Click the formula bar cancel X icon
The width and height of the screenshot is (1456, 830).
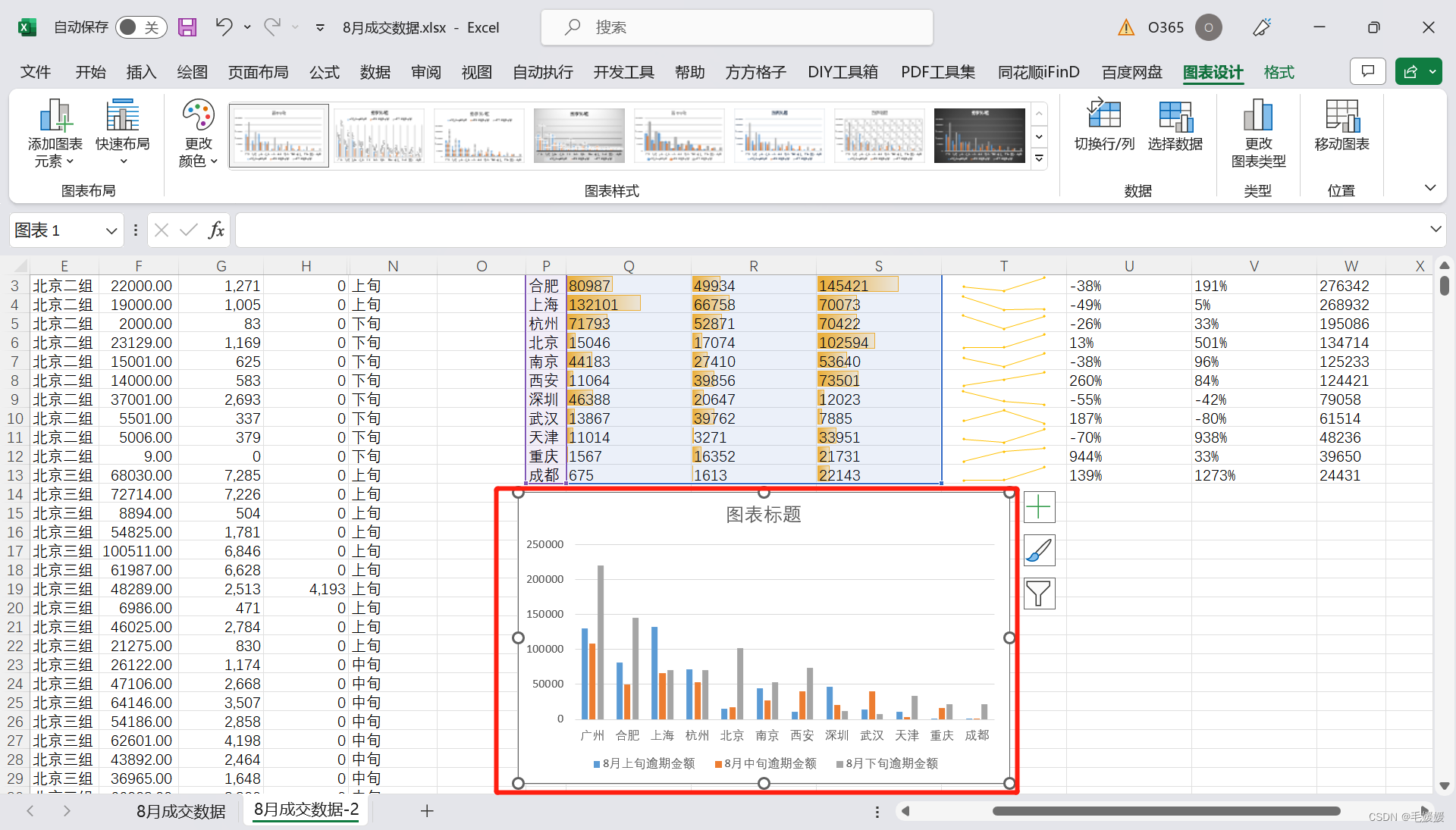coord(162,230)
